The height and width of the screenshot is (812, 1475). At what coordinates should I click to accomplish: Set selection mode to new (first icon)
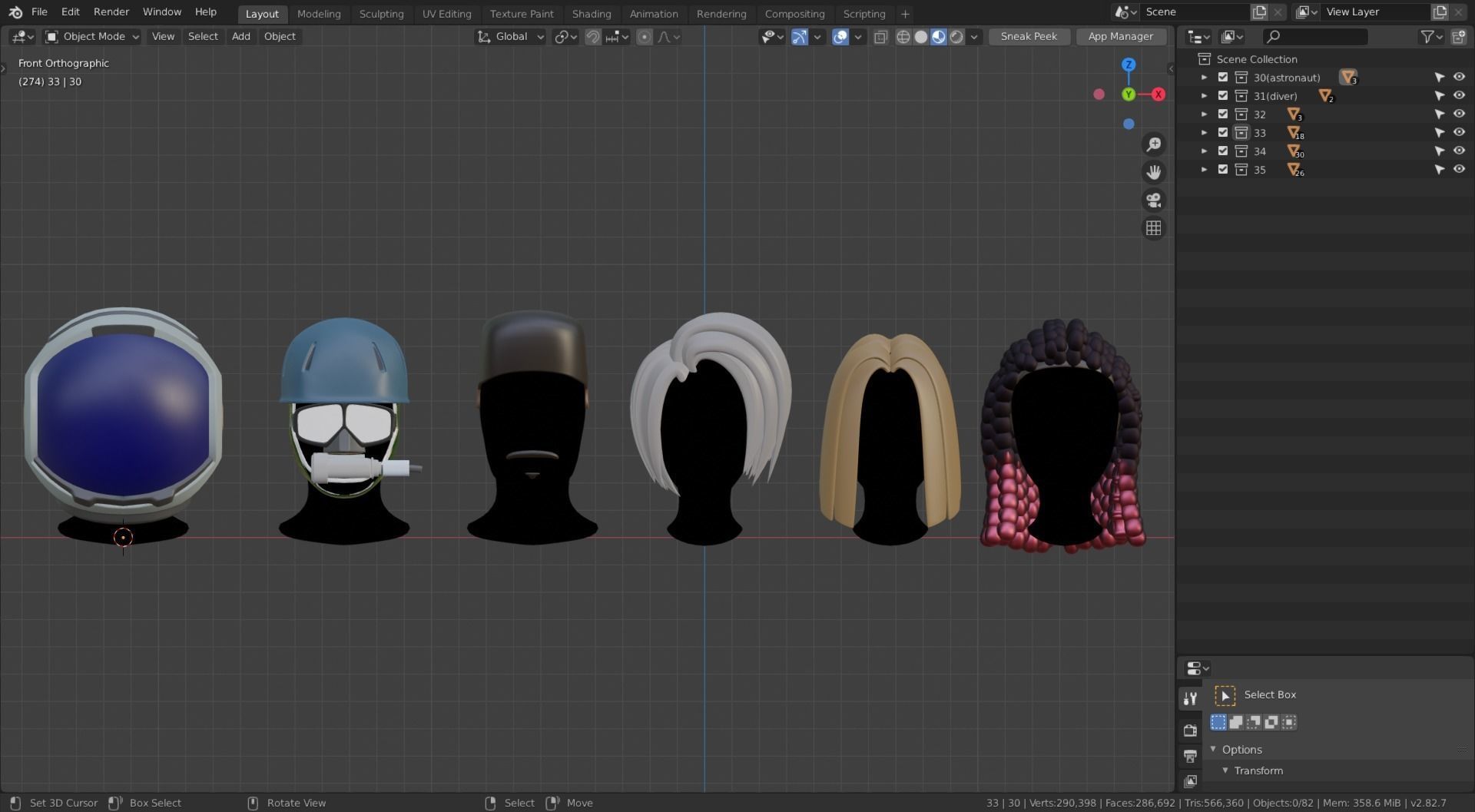point(1218,722)
